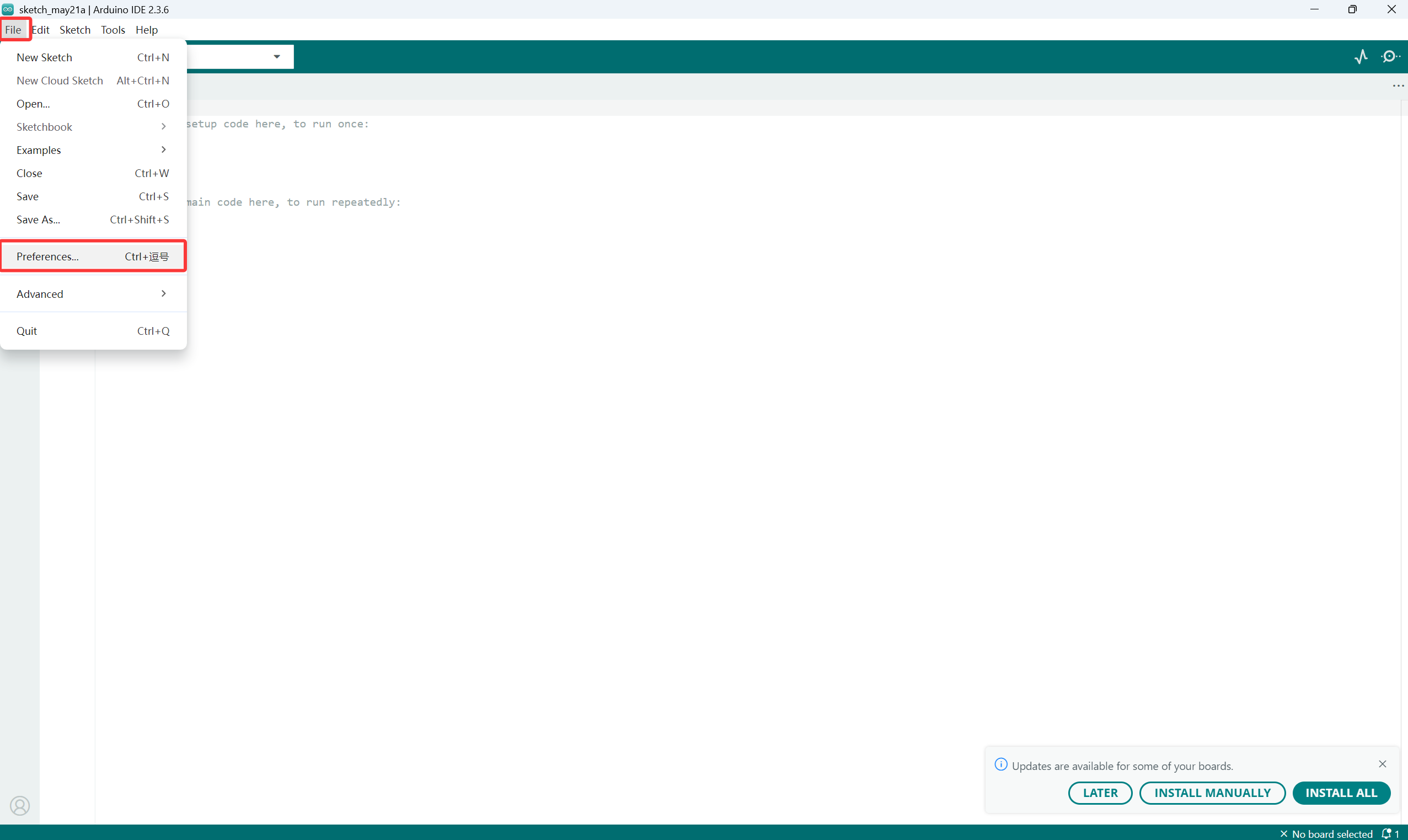The image size is (1408, 840).
Task: Open the board selector dropdown arrow
Action: click(277, 57)
